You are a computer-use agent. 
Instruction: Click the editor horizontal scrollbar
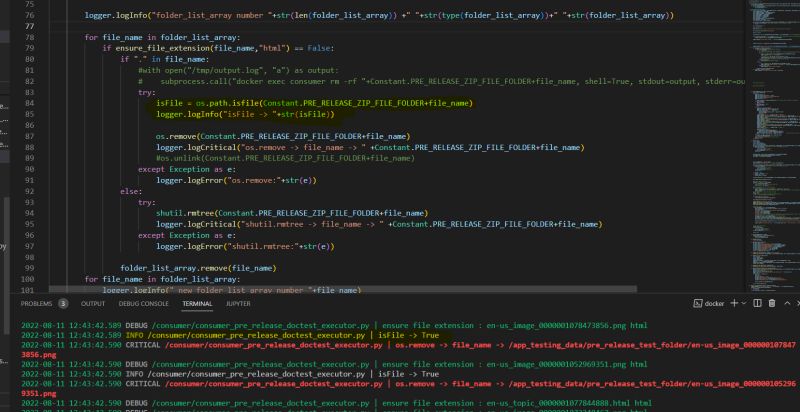tap(343, 289)
